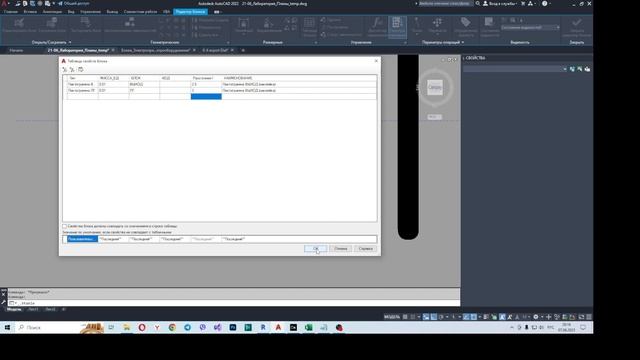
Task: Click the Отмена button in the dialog
Action: 340,249
